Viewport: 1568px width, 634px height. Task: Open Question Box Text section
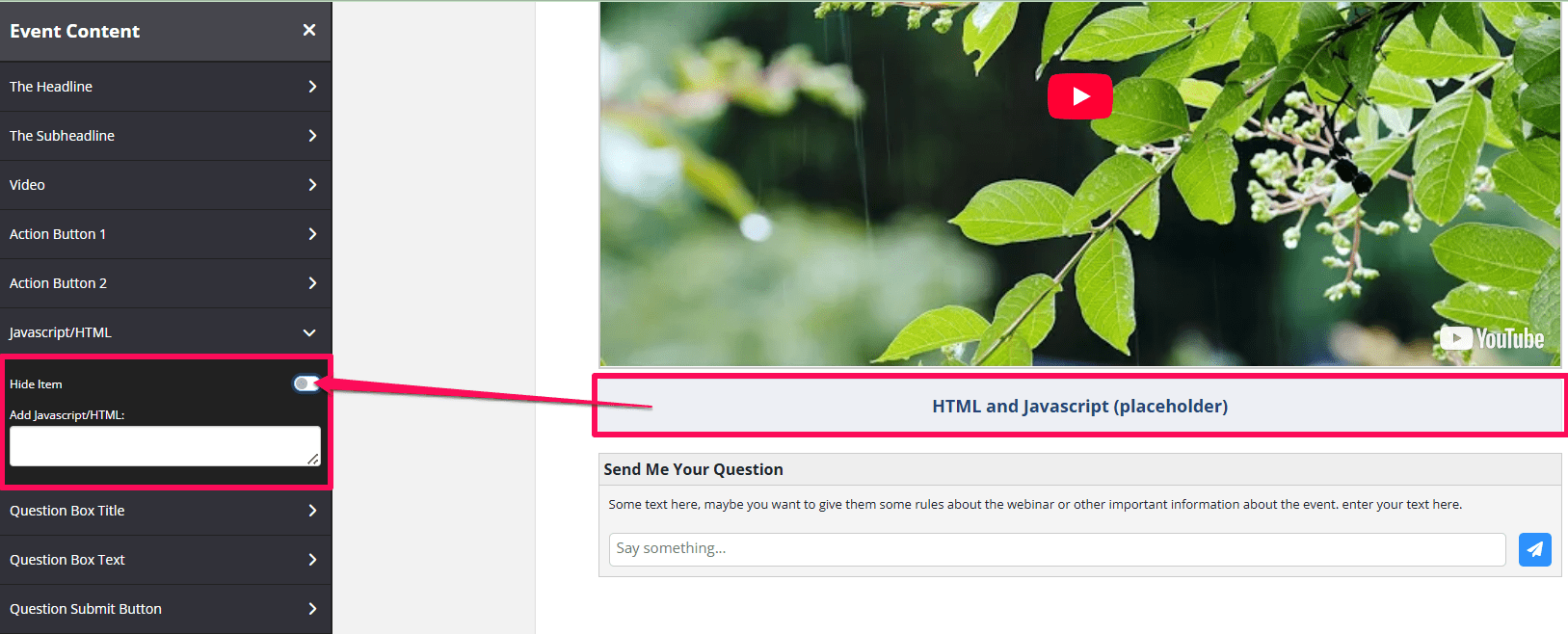tap(166, 560)
